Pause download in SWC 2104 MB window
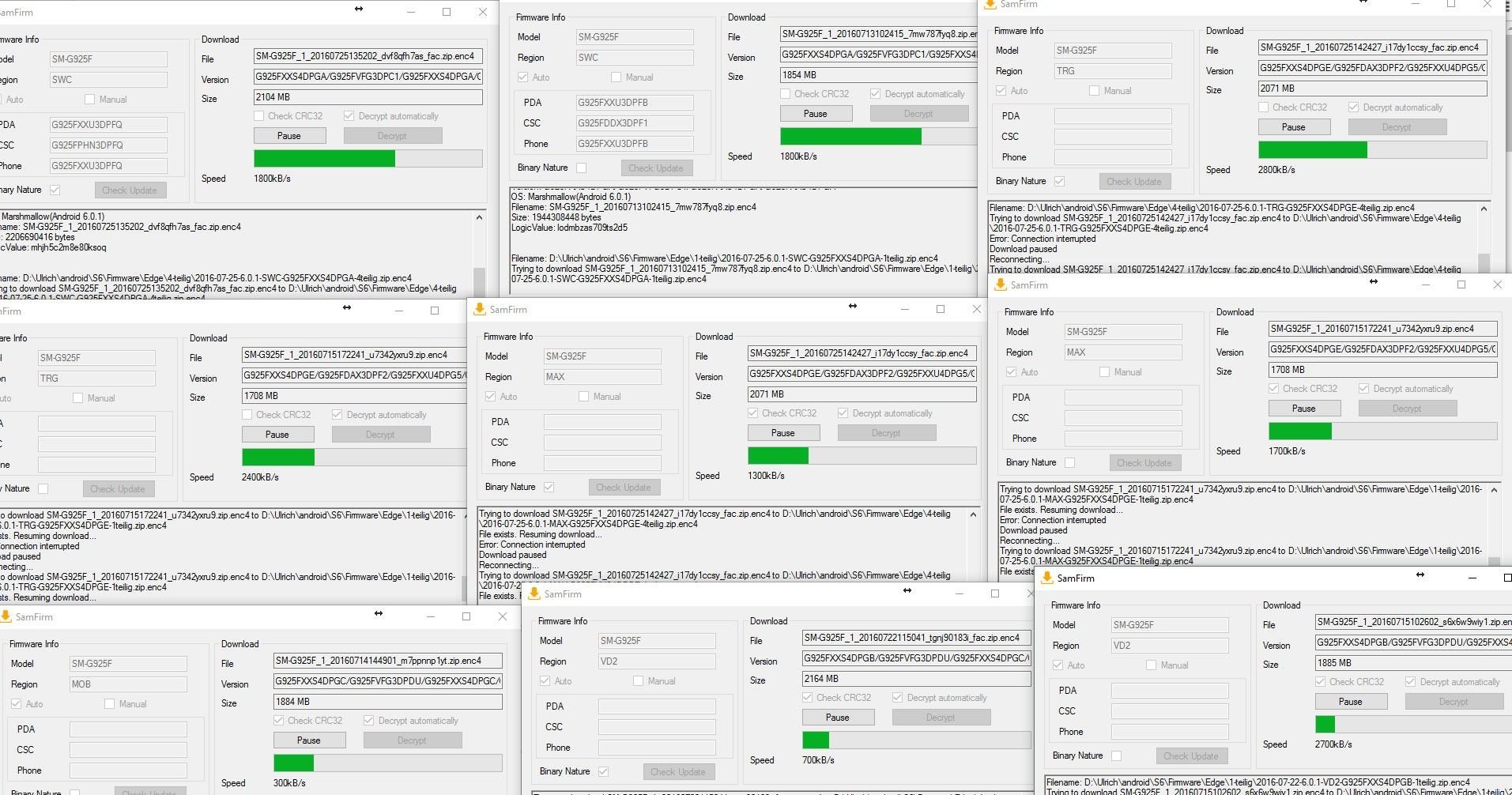 pyautogui.click(x=289, y=136)
